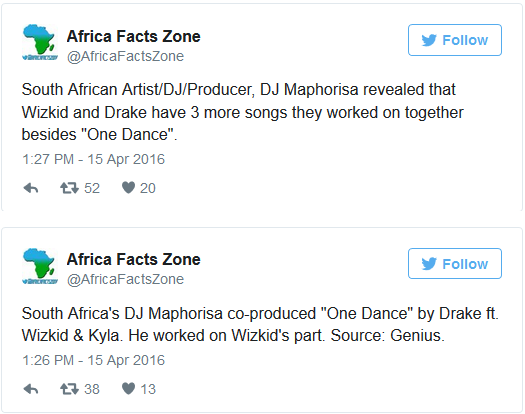Like the tweet with 13 likes
The height and width of the screenshot is (414, 525).
128,389
